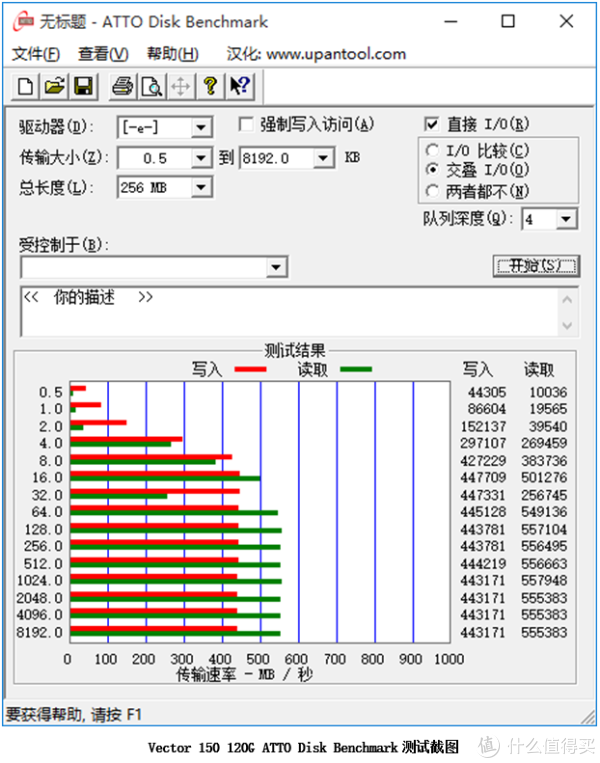This screenshot has height=763, width=600.
Task: Click write value 297107
Action: 483,443
